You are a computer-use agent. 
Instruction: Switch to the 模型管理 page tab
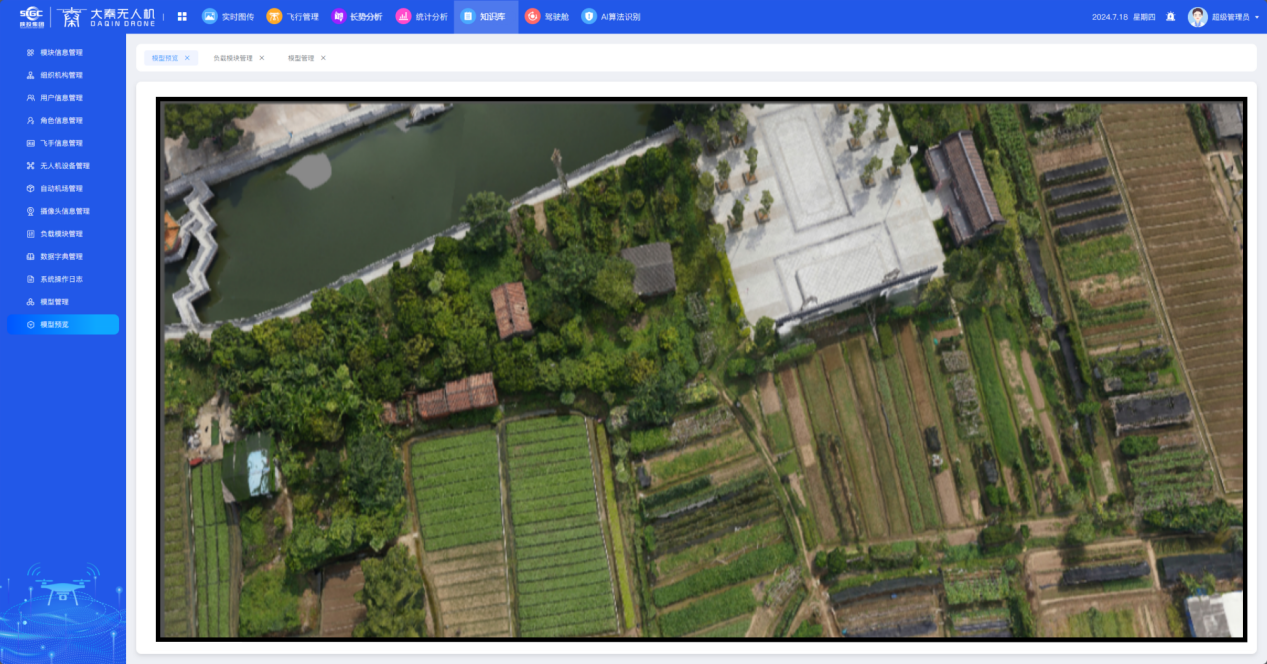[x=301, y=58]
